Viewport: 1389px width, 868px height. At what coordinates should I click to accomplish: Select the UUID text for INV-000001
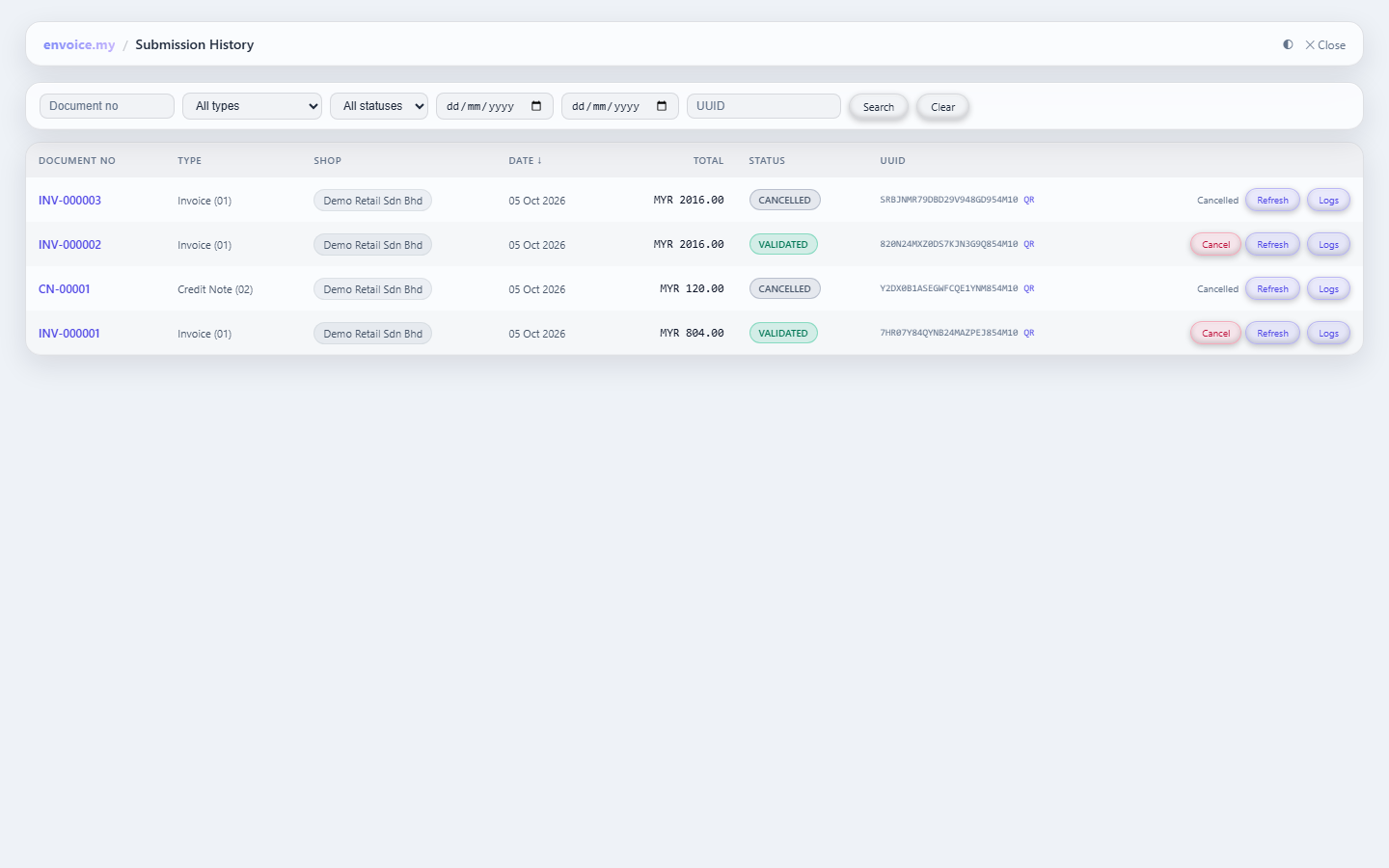(949, 334)
